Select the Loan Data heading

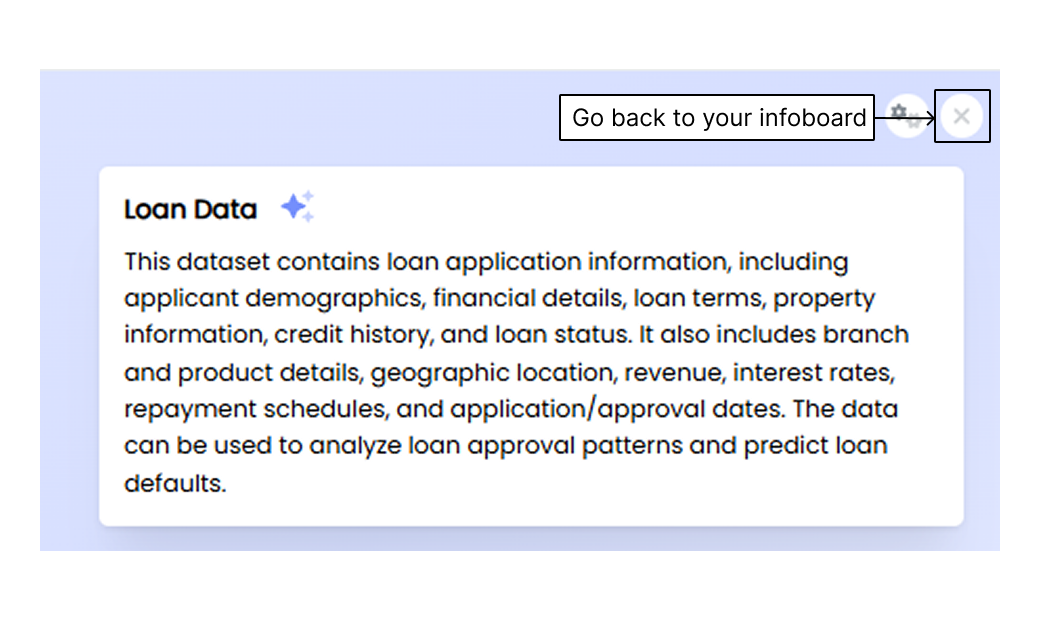[190, 210]
